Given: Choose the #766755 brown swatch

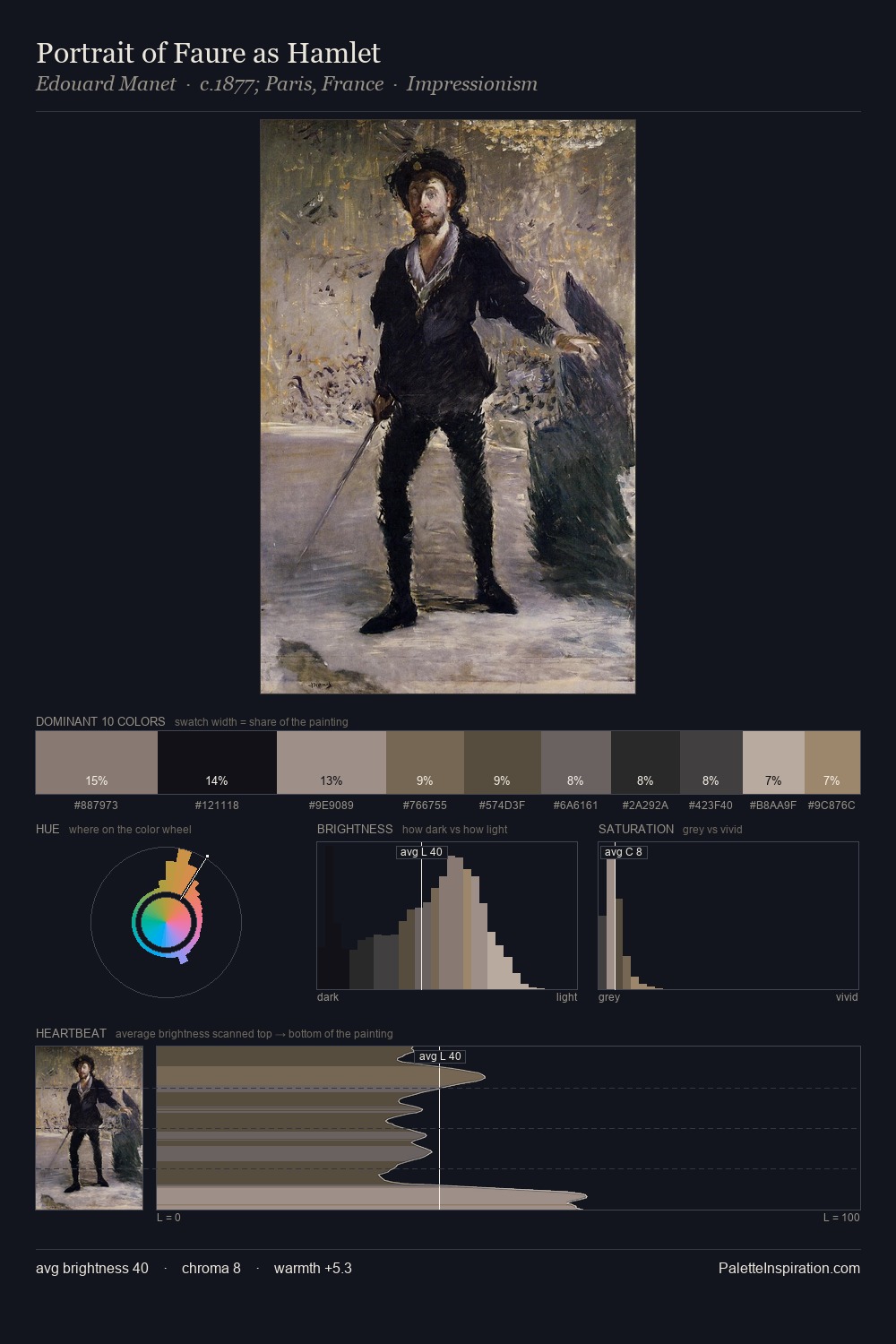Looking at the screenshot, I should coord(425,762).
